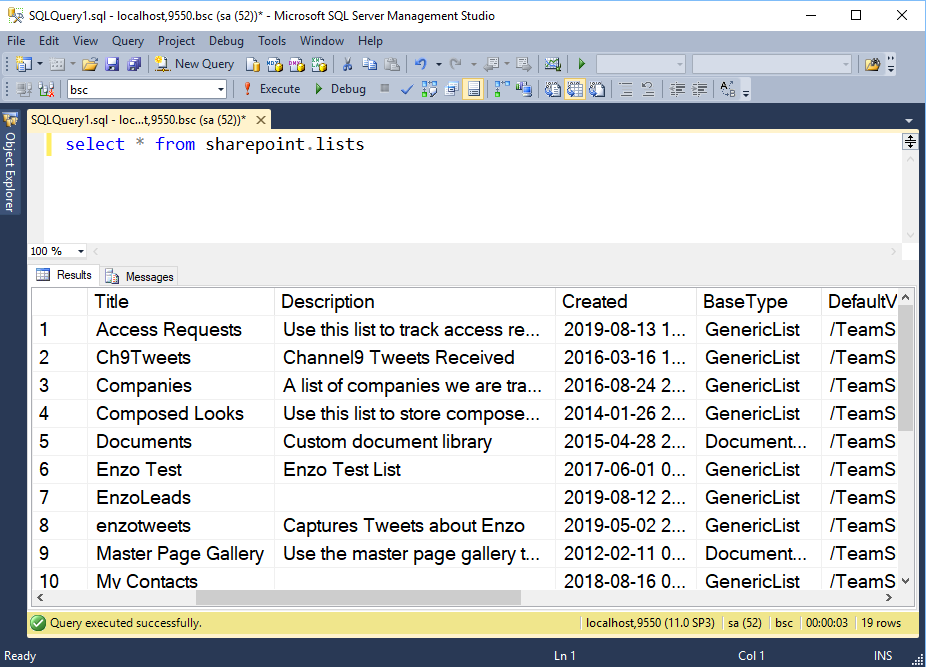
Task: Click Decrease Indent icon
Action: click(x=677, y=89)
